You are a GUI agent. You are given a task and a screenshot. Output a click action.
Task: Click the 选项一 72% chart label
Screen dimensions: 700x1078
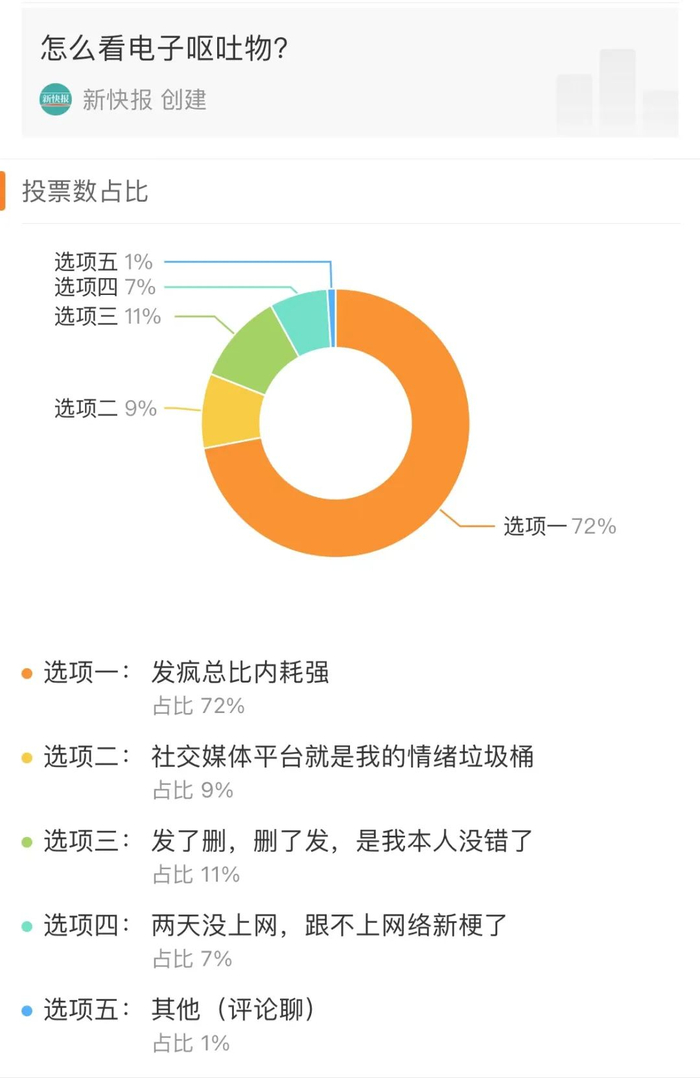tap(559, 526)
